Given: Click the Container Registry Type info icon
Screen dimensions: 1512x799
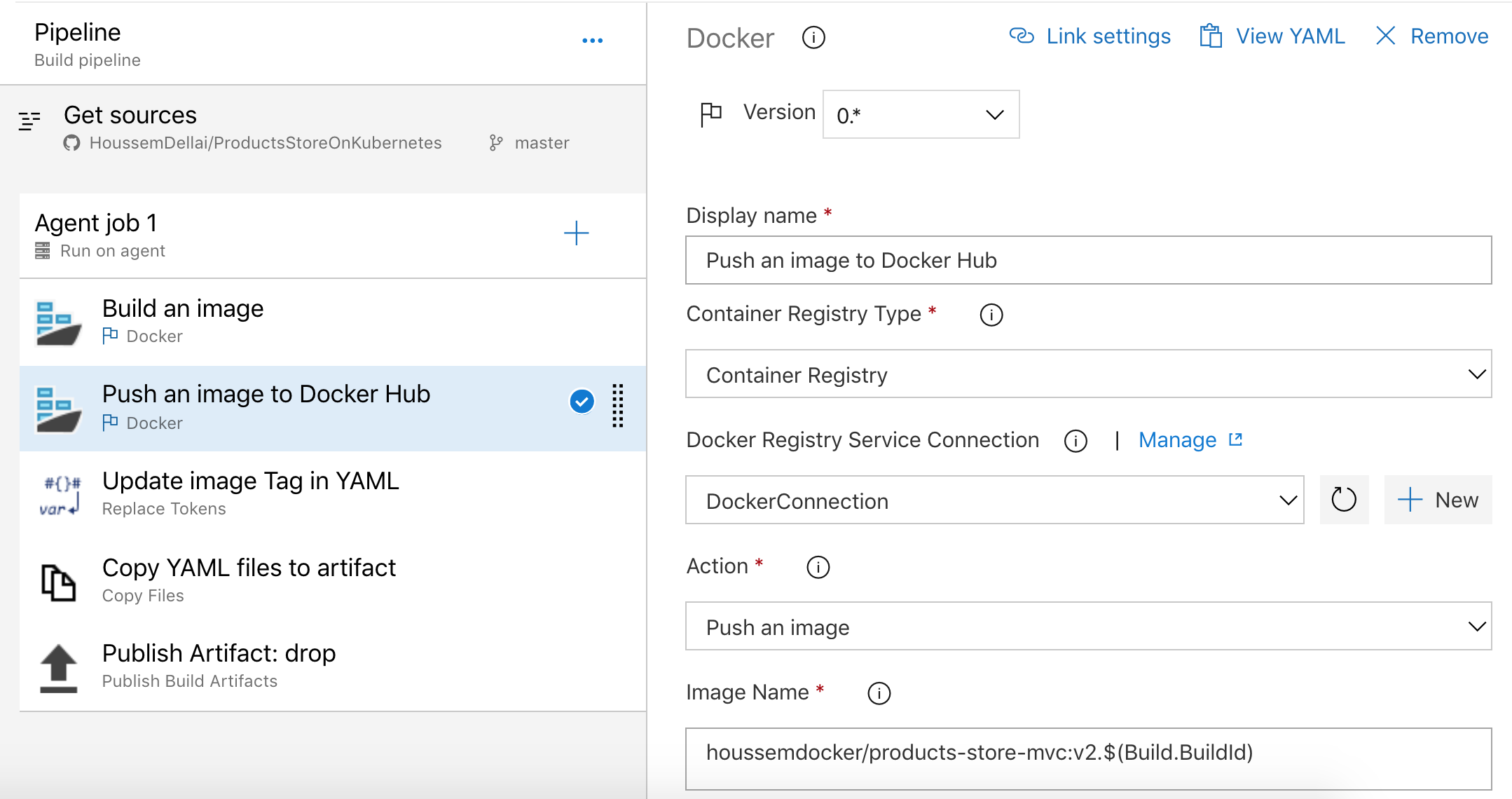Looking at the screenshot, I should click(991, 315).
